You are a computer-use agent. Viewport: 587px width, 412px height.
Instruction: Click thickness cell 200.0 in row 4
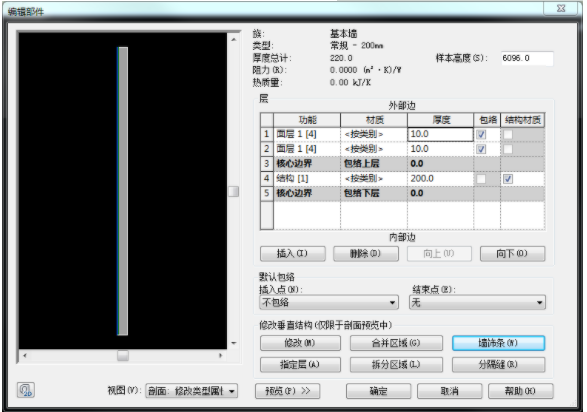[x=440, y=178]
